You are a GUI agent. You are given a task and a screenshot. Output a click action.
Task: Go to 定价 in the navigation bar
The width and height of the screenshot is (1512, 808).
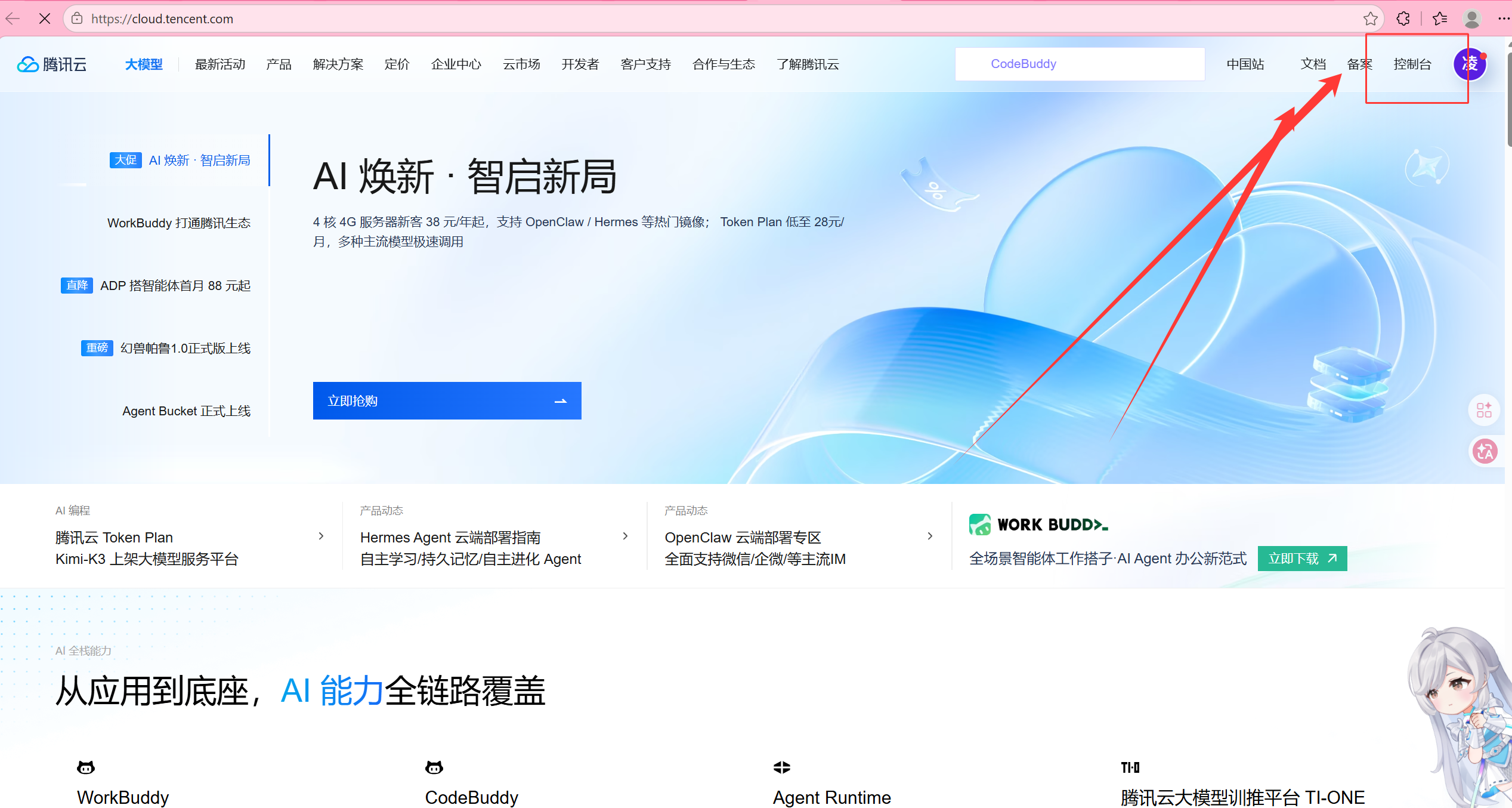[x=397, y=64]
